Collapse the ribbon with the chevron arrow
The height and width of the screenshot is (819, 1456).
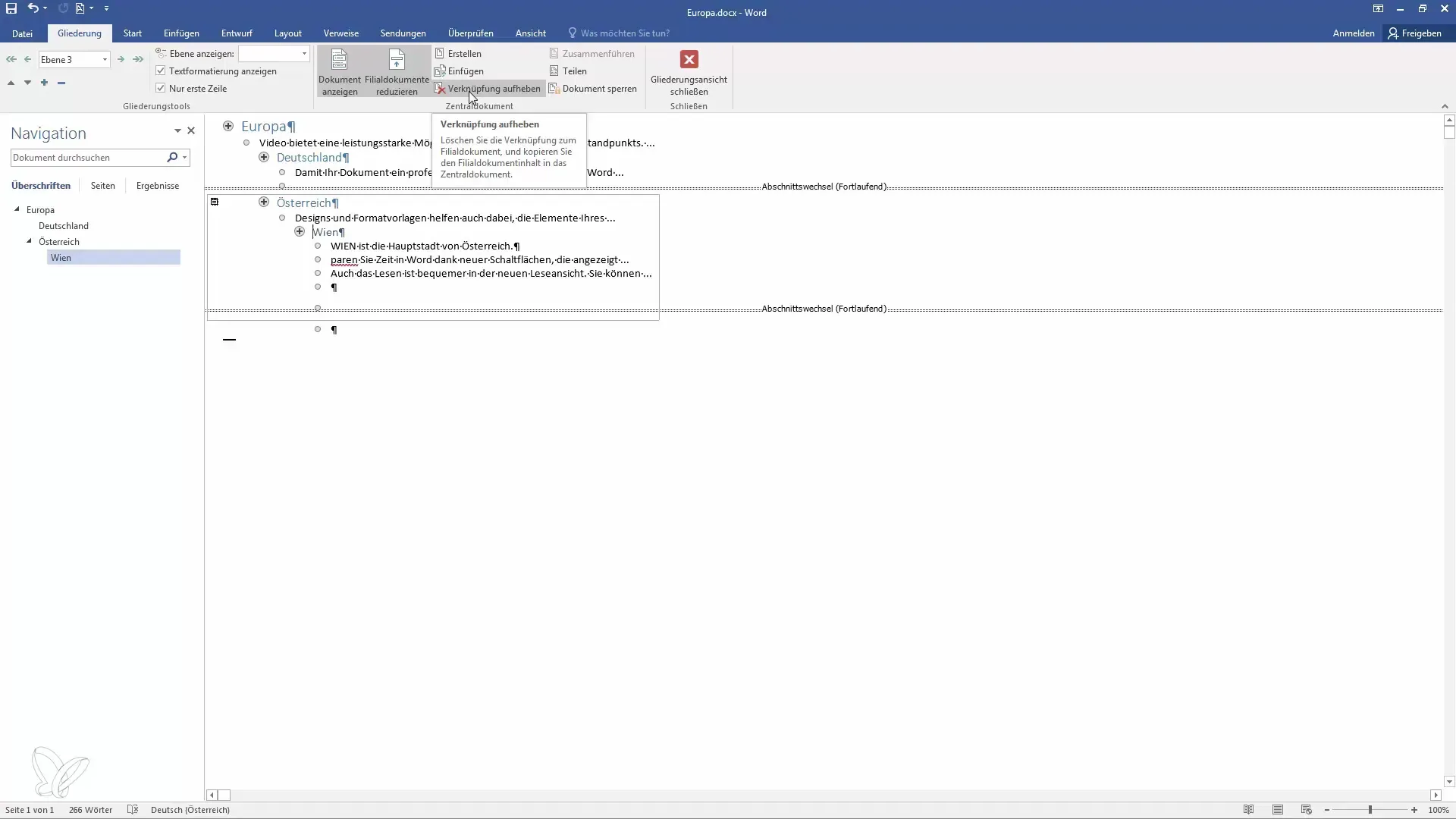pos(1445,106)
